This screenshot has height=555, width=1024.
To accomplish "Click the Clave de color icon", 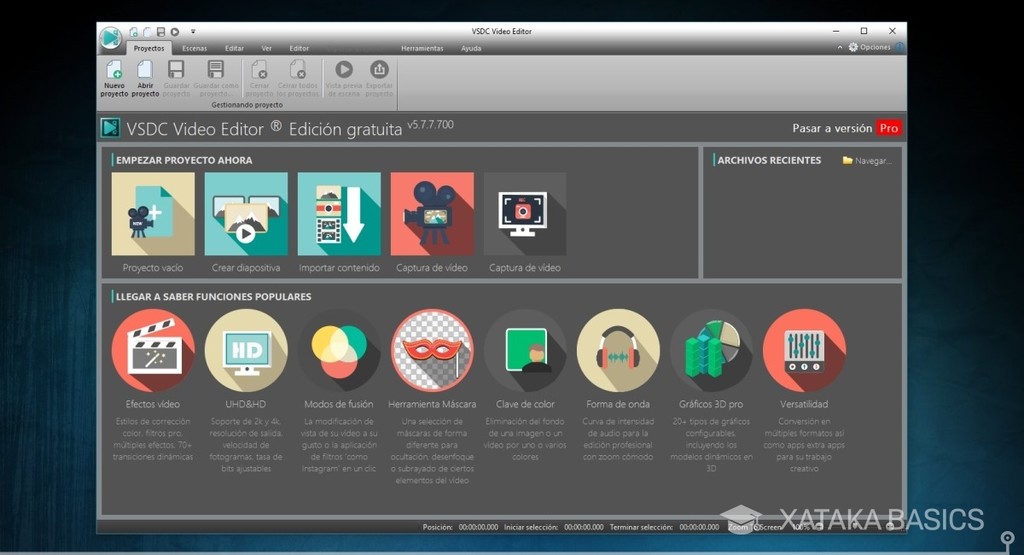I will 525,350.
